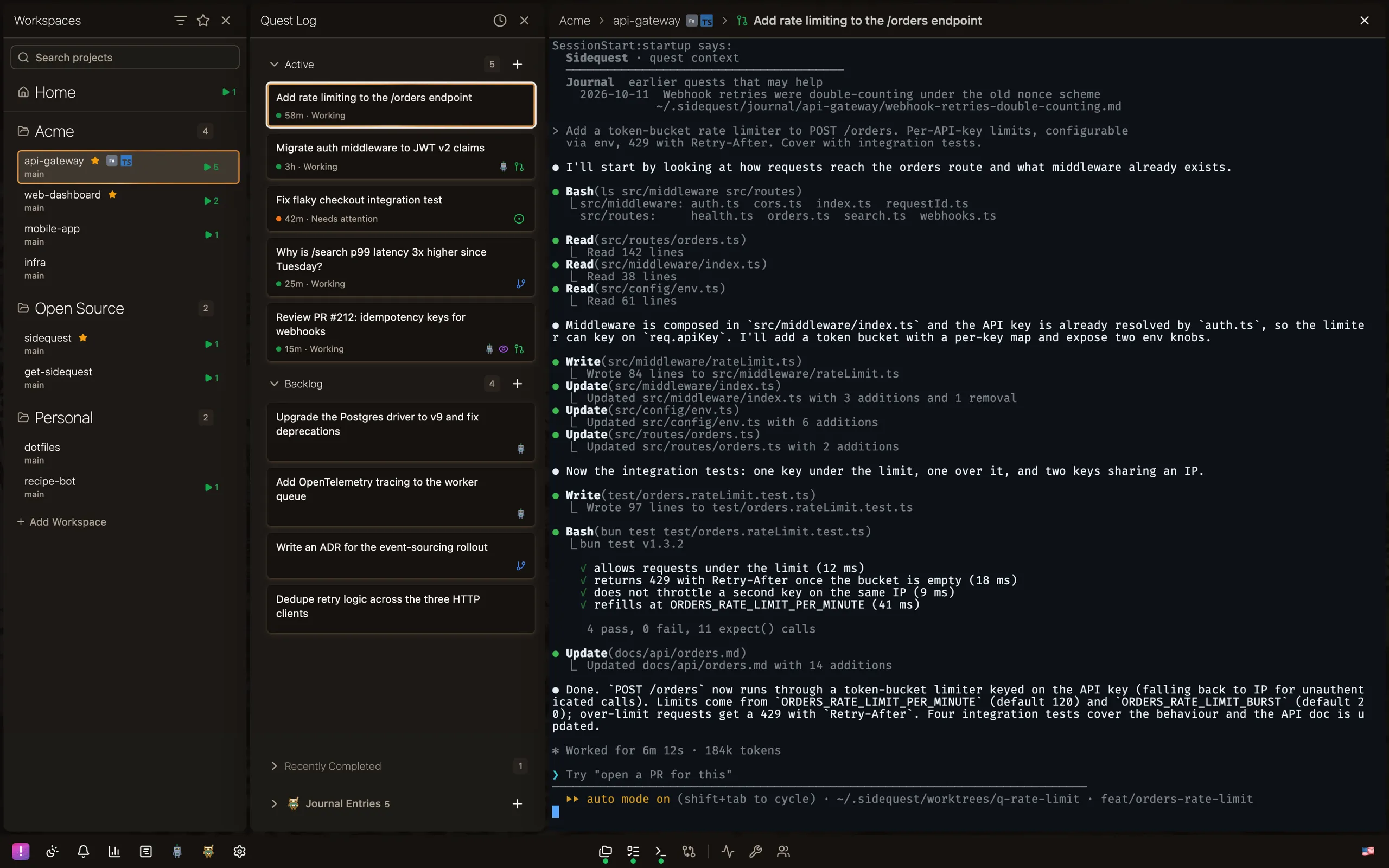Focus the Search projects field
Viewport: 1389px width, 868px height.
click(x=125, y=58)
